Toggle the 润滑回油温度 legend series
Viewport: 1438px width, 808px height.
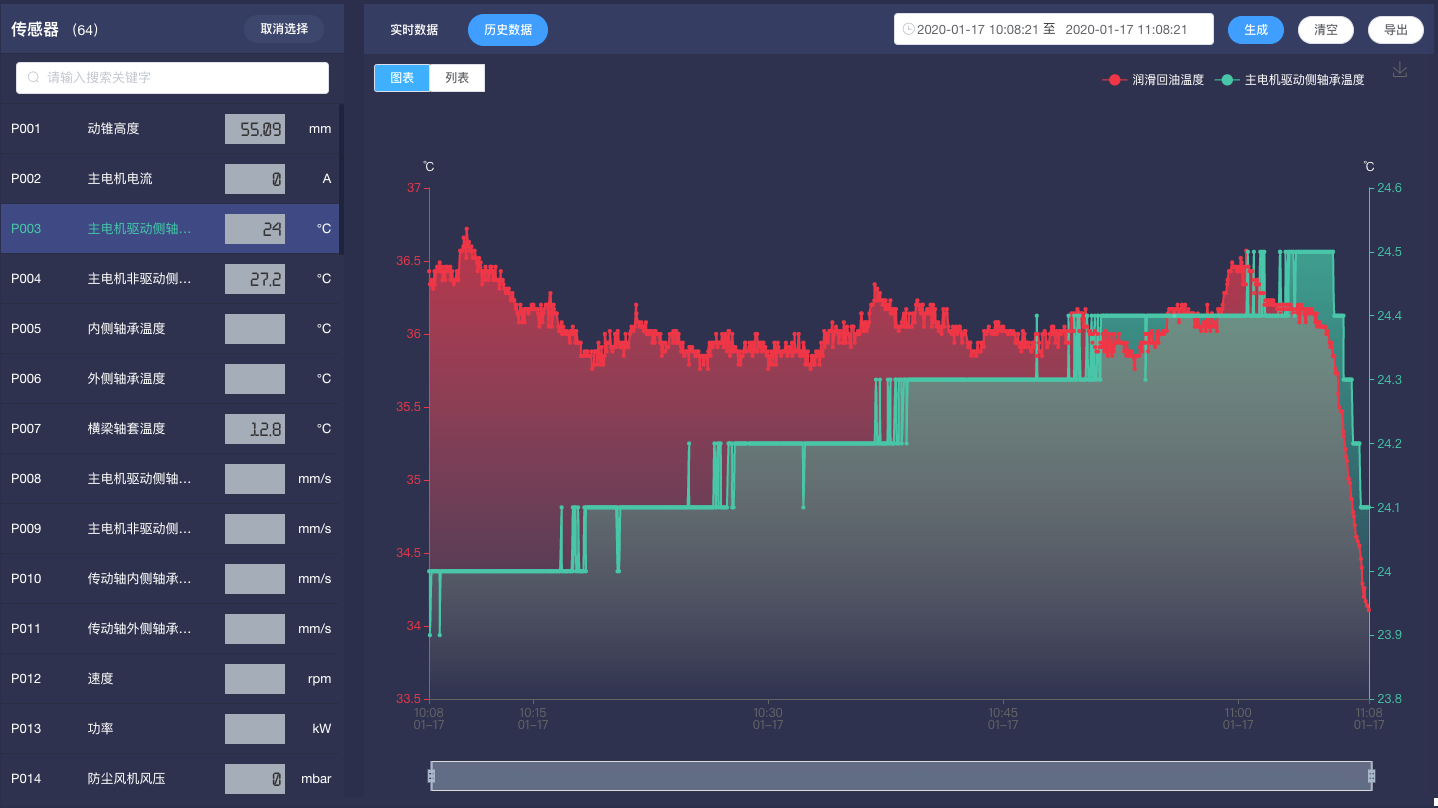pyautogui.click(x=1155, y=80)
